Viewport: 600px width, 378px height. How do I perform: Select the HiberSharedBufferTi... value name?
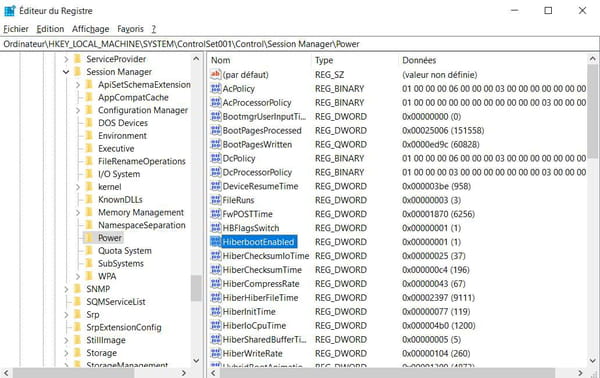tap(264, 339)
